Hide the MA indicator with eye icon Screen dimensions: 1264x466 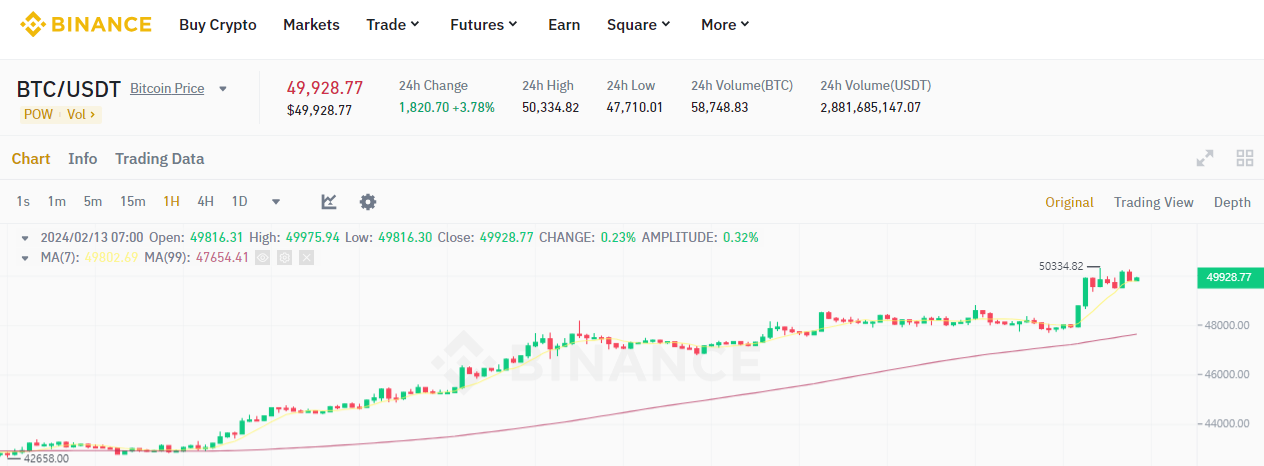pyautogui.click(x=263, y=258)
